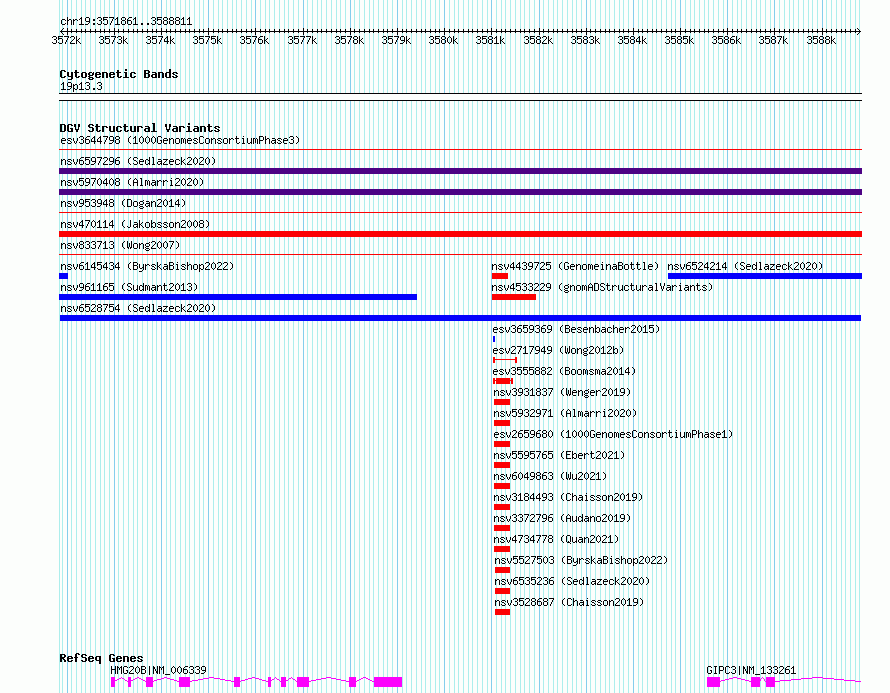The width and height of the screenshot is (890, 693).
Task: Click the RefSeq Genes track title
Action: pos(101,658)
